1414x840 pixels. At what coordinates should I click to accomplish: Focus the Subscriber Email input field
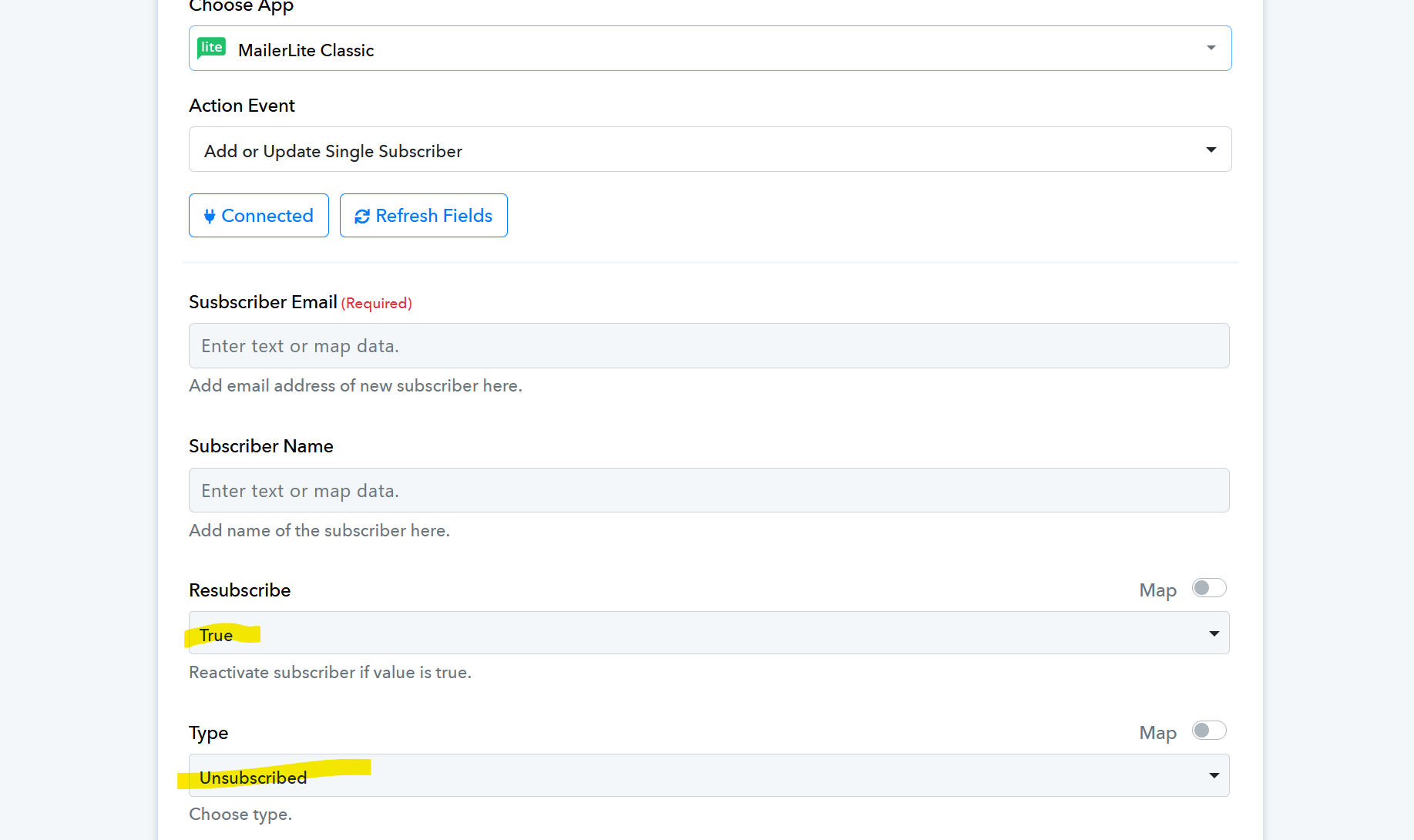tap(709, 346)
